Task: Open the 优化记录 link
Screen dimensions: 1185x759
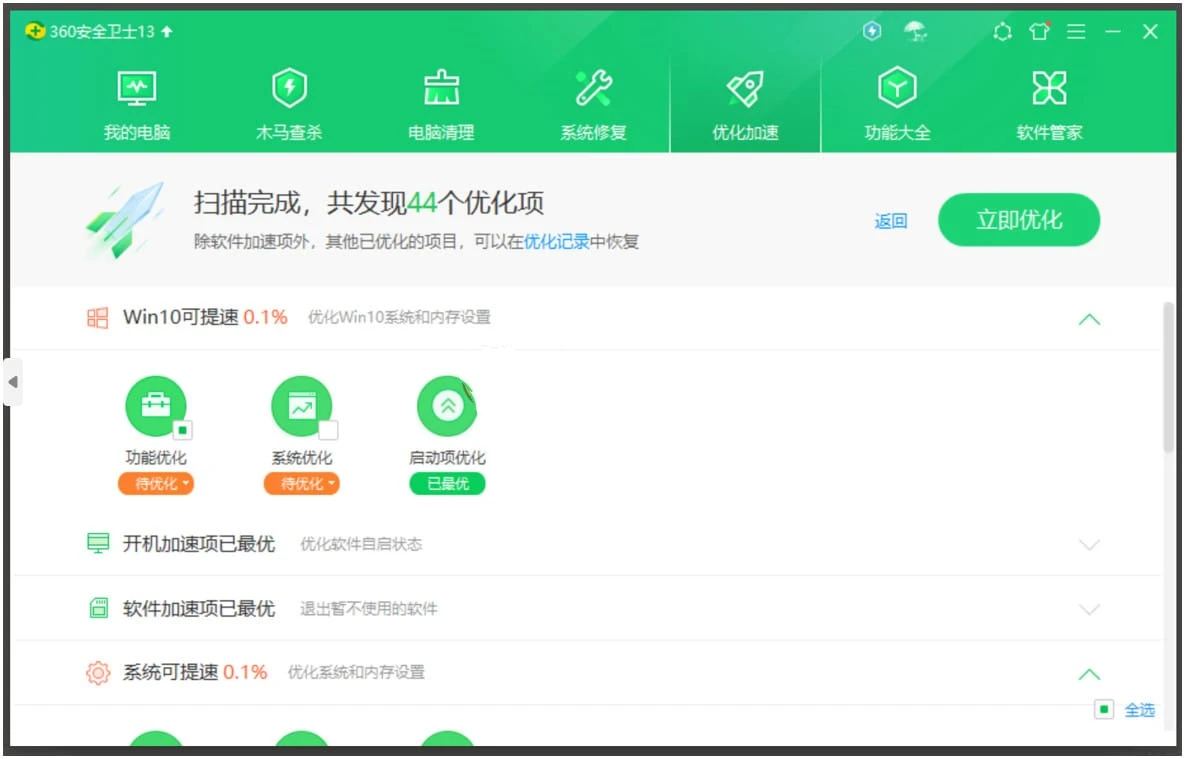Action: click(556, 242)
